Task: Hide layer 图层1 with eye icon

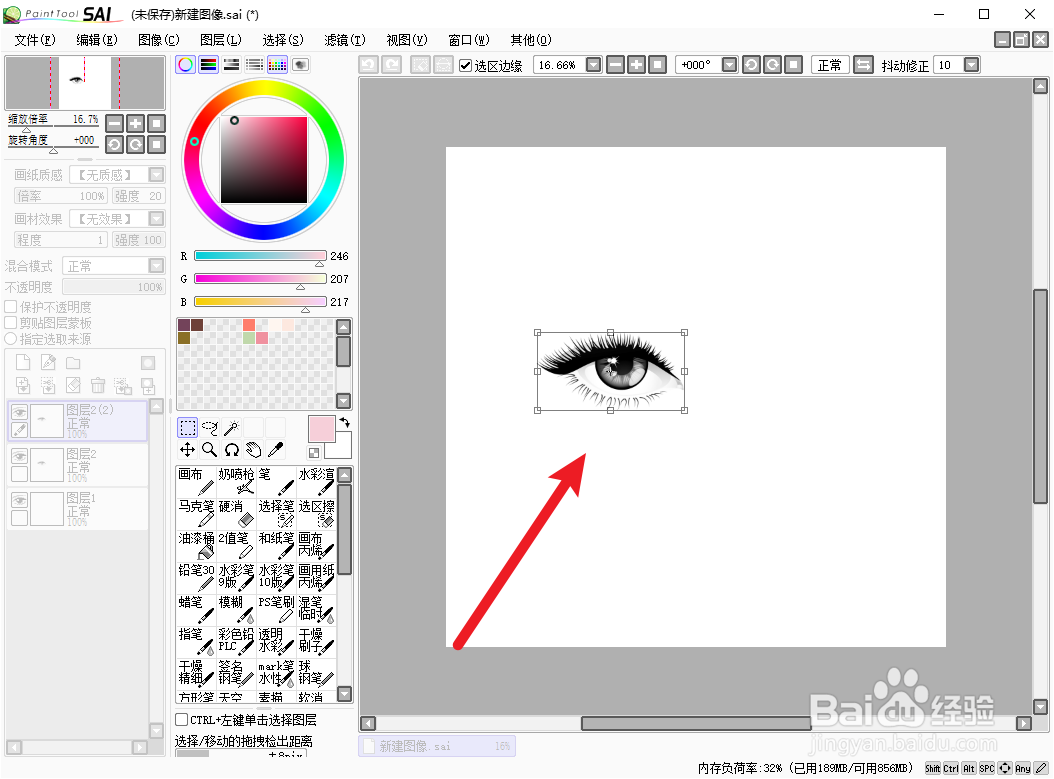Action: (x=19, y=501)
